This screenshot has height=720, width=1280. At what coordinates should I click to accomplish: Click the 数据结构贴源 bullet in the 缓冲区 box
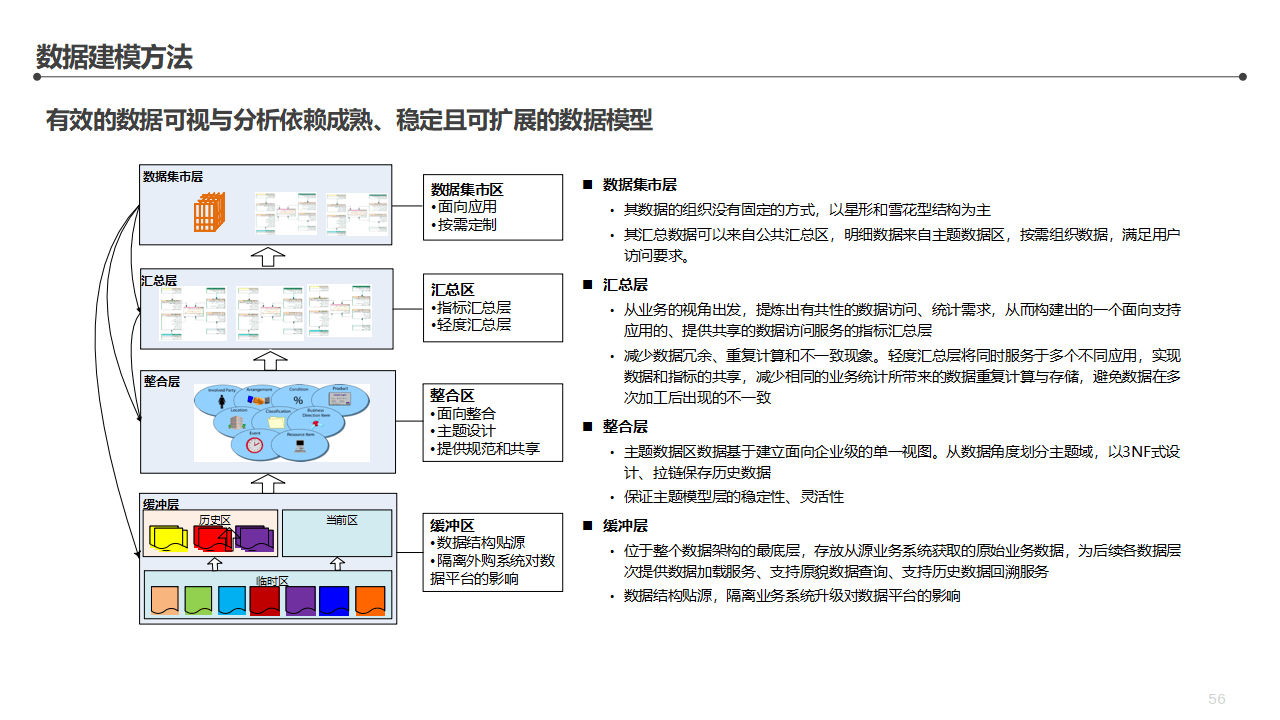(478, 543)
